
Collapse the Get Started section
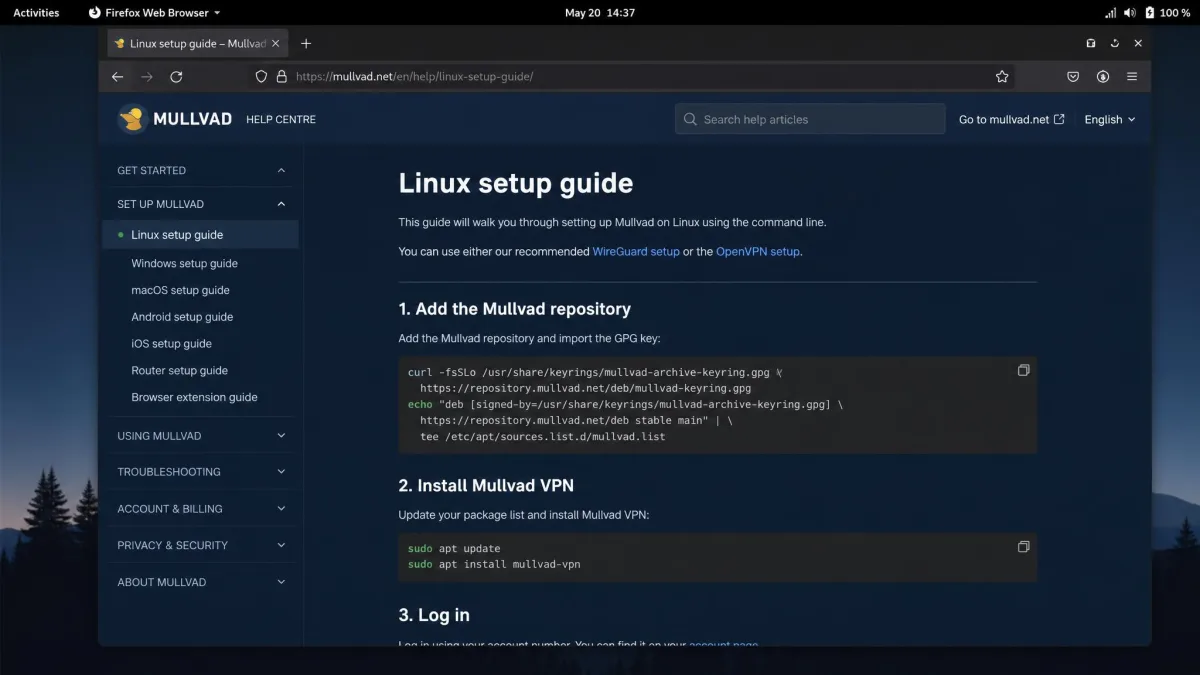[x=281, y=170]
